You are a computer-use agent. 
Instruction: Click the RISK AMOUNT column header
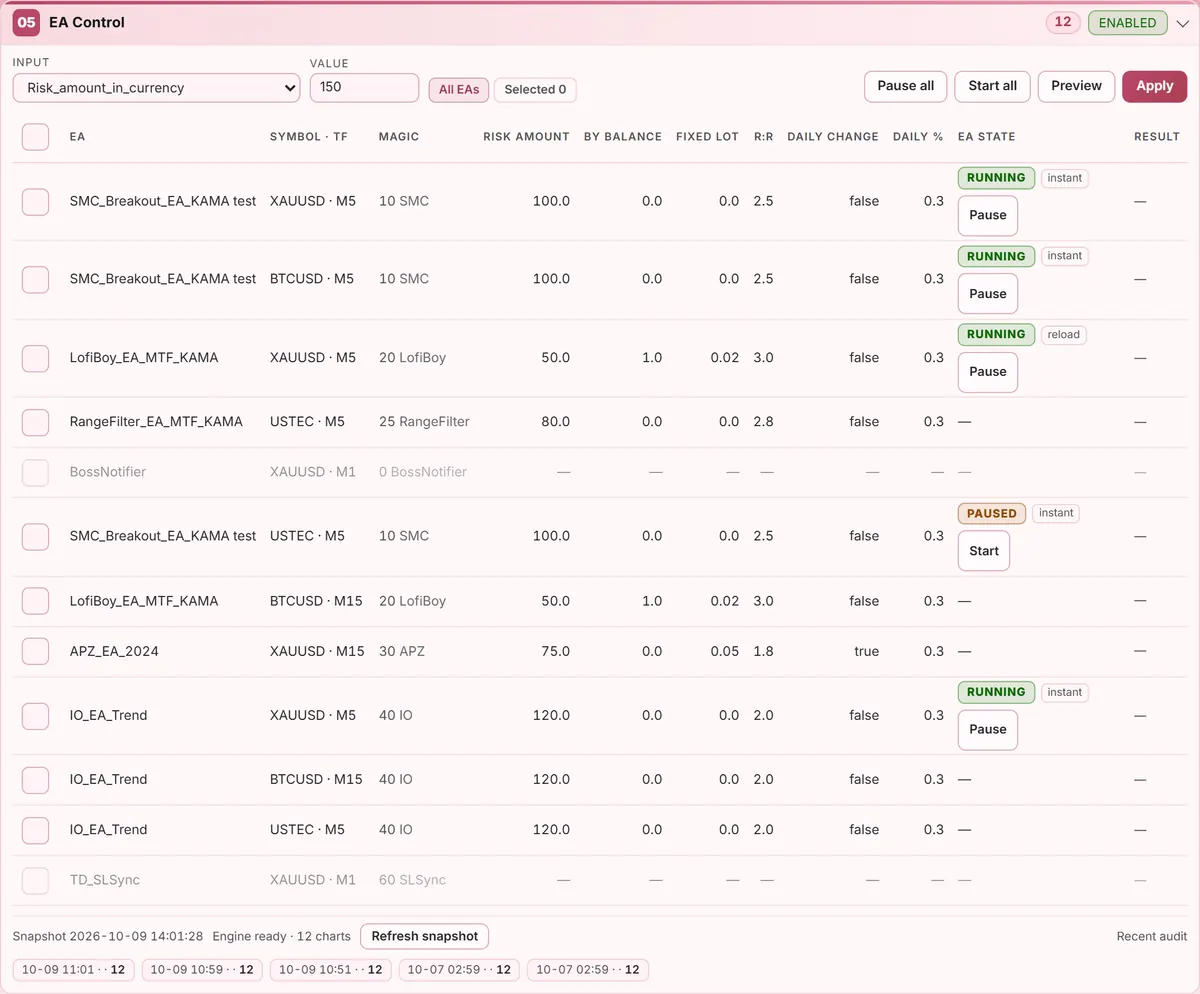click(526, 137)
